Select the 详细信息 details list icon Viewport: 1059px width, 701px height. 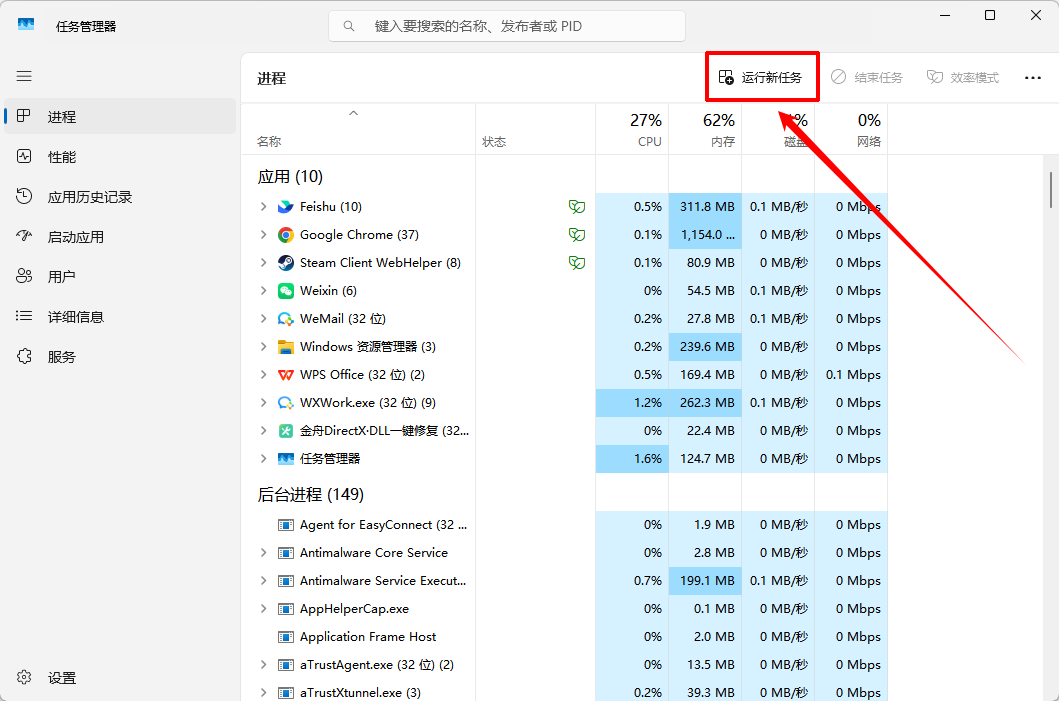tap(24, 316)
